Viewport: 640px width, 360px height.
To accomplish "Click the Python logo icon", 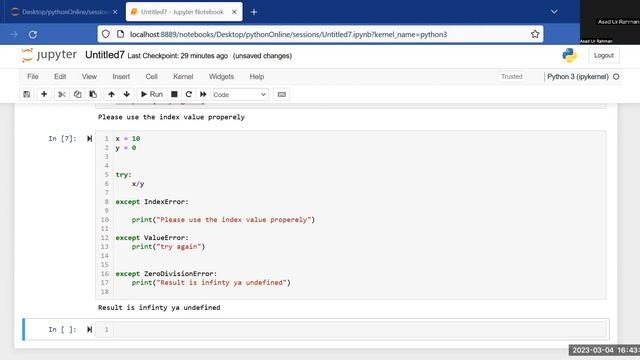I will [x=569, y=55].
